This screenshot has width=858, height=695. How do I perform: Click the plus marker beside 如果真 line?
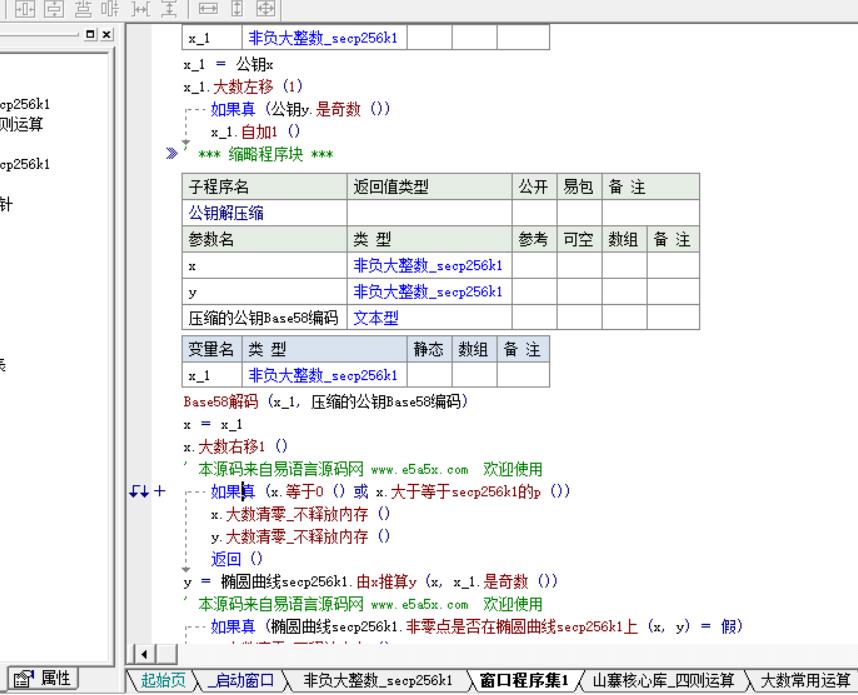(159, 491)
